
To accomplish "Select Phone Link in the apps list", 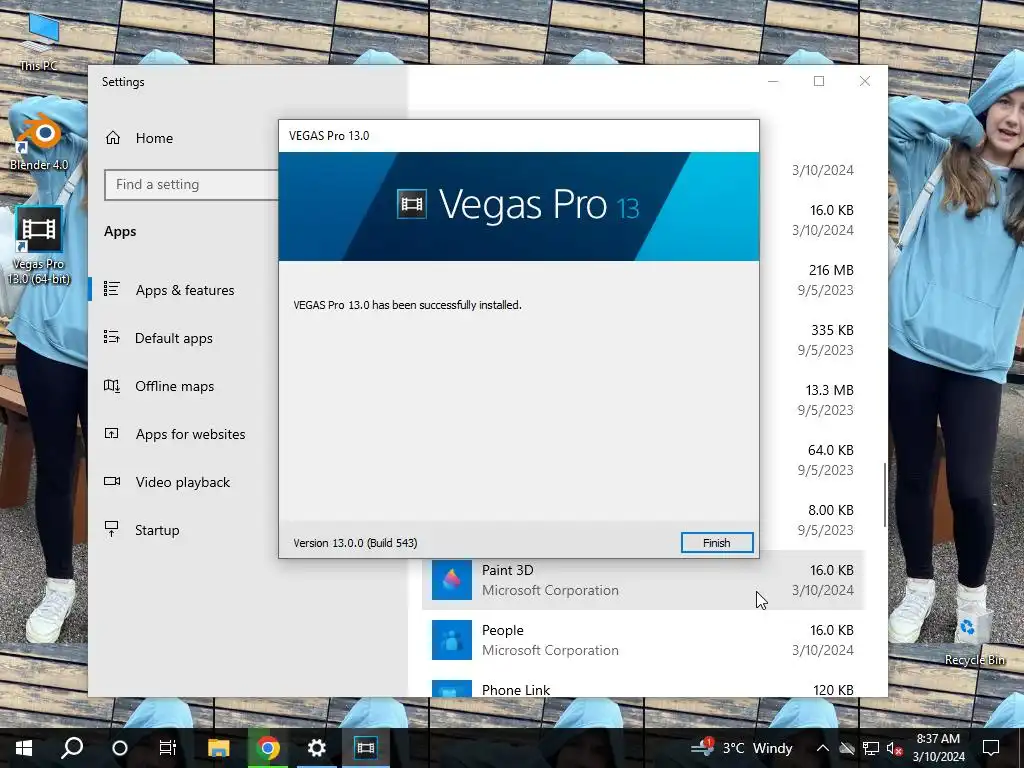I will (644, 686).
